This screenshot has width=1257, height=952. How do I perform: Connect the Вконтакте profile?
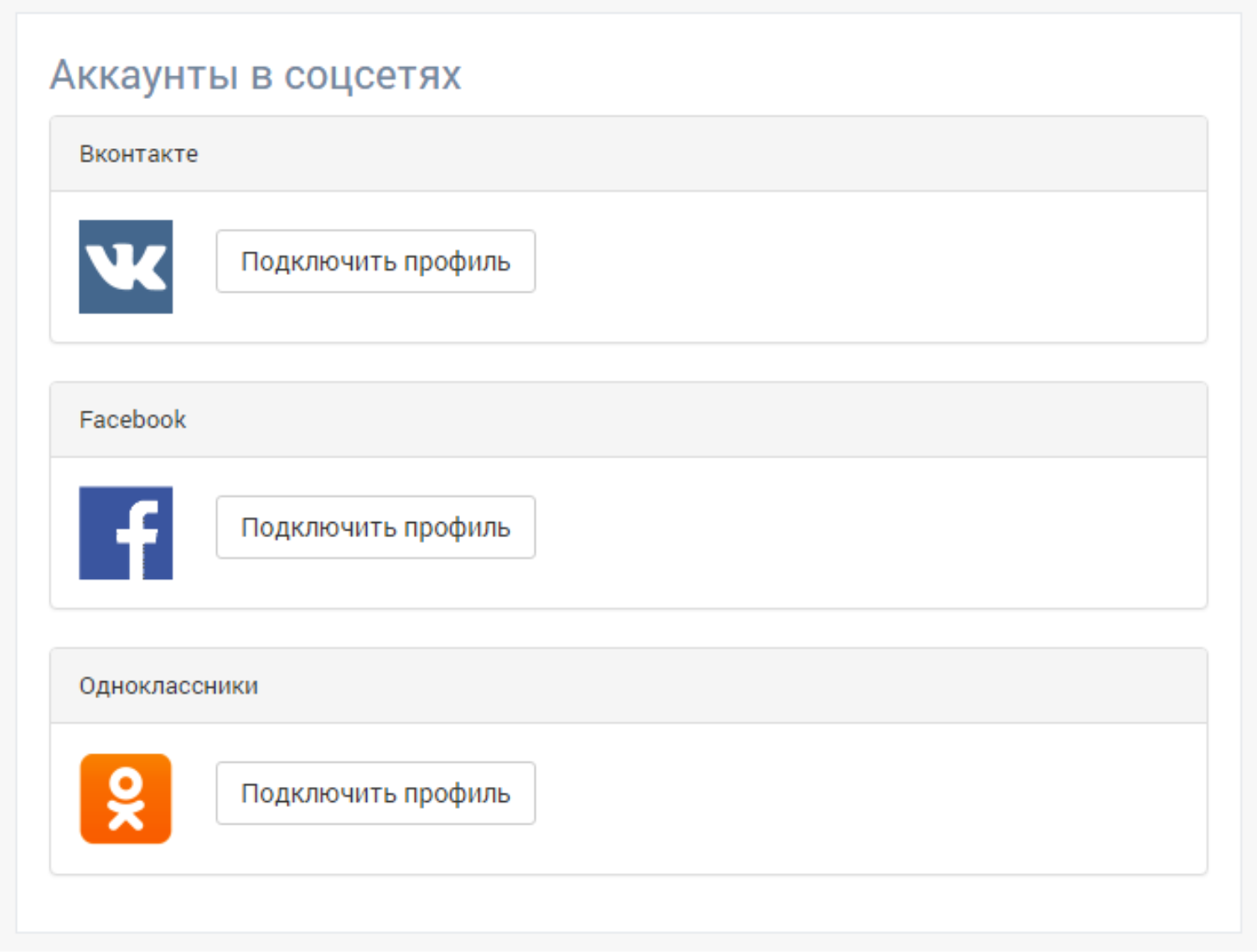tap(375, 261)
